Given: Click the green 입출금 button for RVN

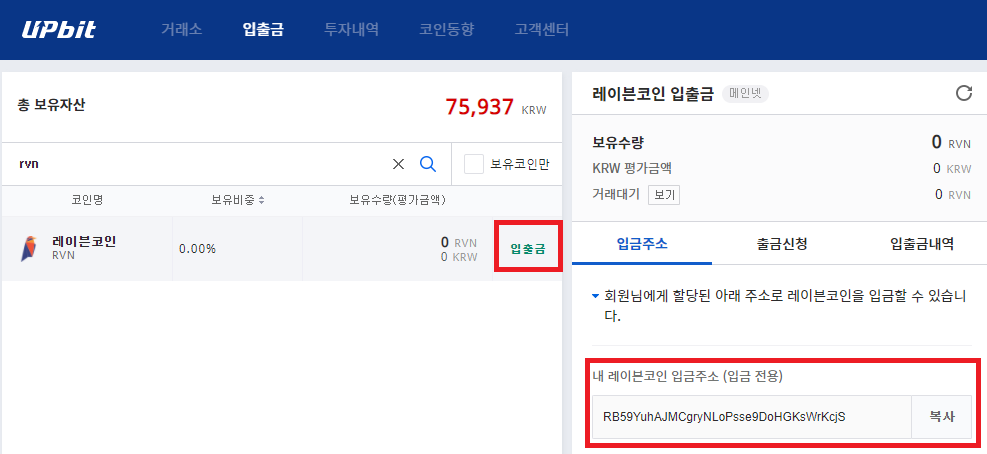Looking at the screenshot, I should [527, 249].
